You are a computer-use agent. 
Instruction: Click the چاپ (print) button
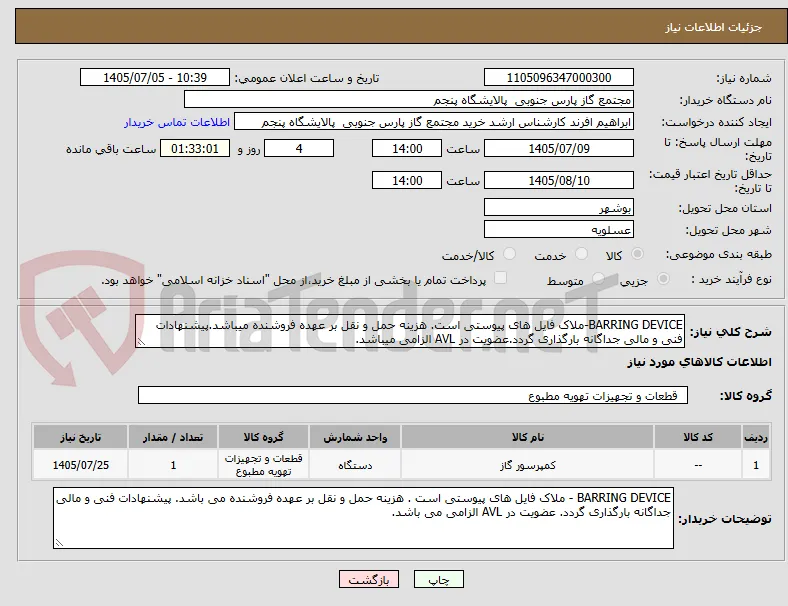point(438,579)
